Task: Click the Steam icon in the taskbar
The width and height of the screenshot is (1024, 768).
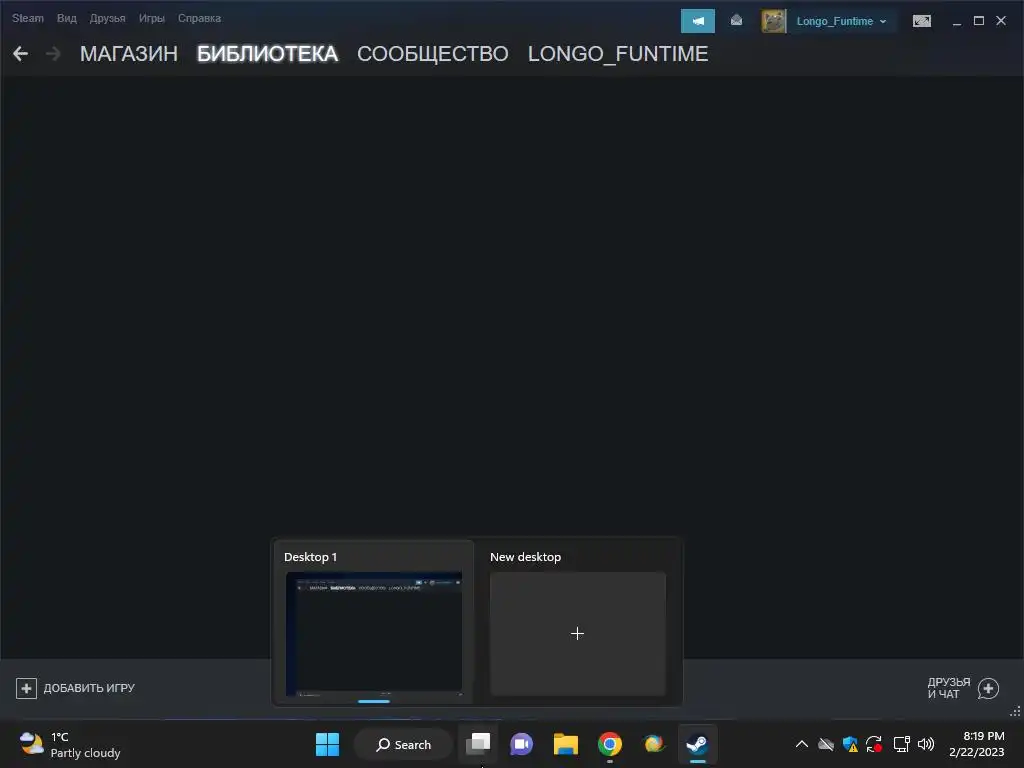Action: click(x=697, y=744)
